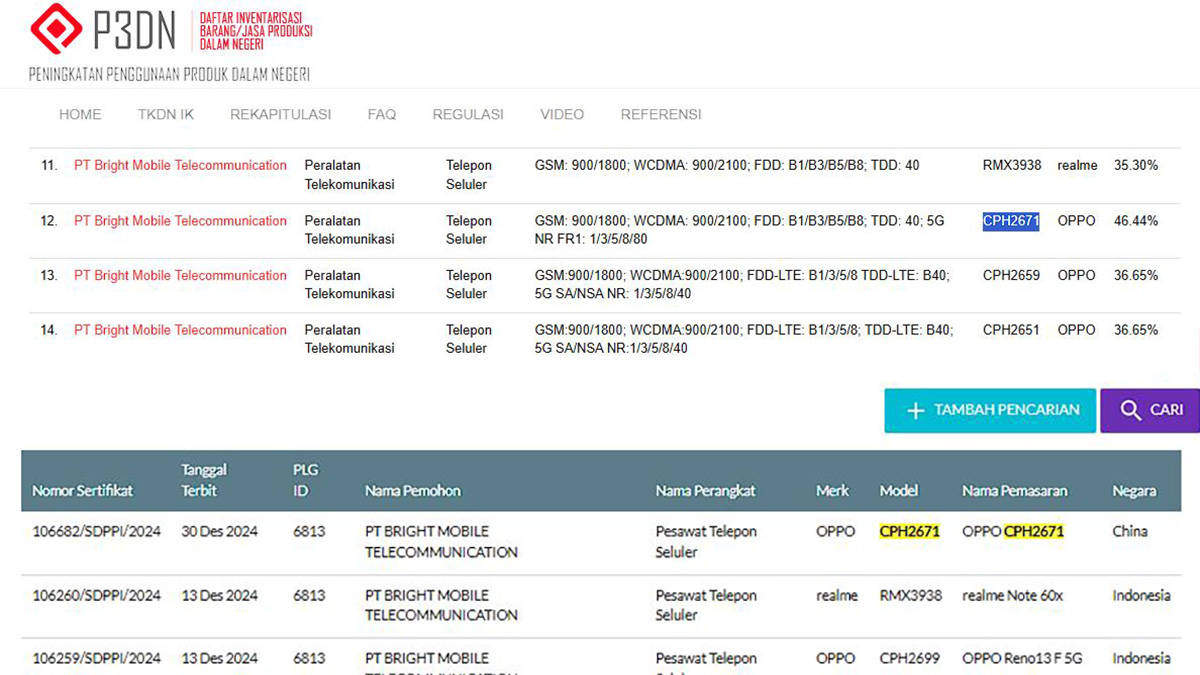Click the Merk column header

click(x=832, y=491)
